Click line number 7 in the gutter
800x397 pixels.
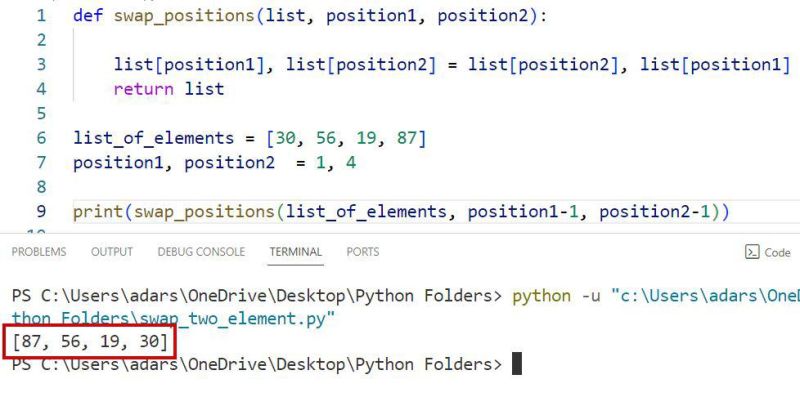pos(41,163)
